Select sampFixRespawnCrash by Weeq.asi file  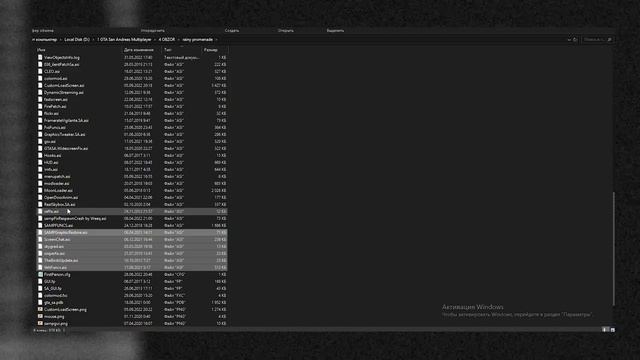tap(75, 218)
